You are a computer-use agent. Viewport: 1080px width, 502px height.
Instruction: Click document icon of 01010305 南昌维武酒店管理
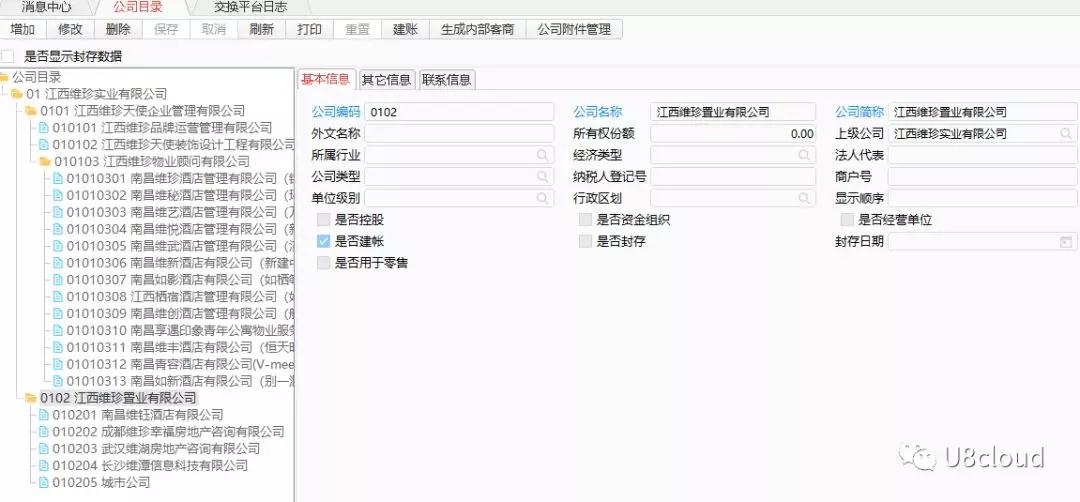point(58,246)
